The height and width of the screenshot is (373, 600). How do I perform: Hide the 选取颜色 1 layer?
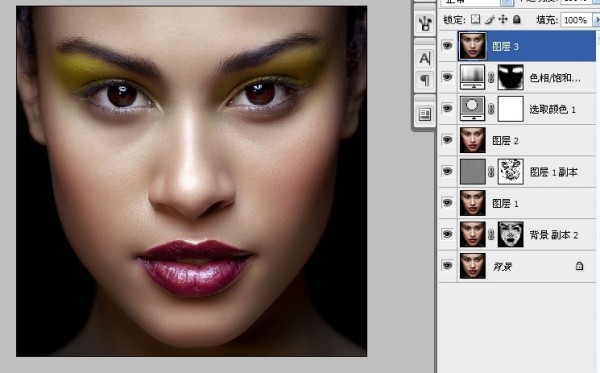pos(447,109)
